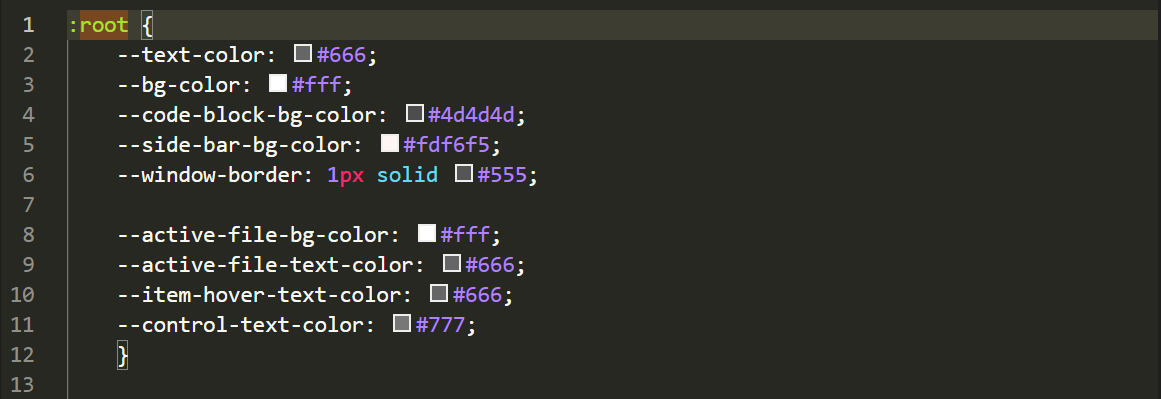Open the #4d4d4d code-block color swatch
Viewport: 1161px width, 399px height.
click(415, 113)
